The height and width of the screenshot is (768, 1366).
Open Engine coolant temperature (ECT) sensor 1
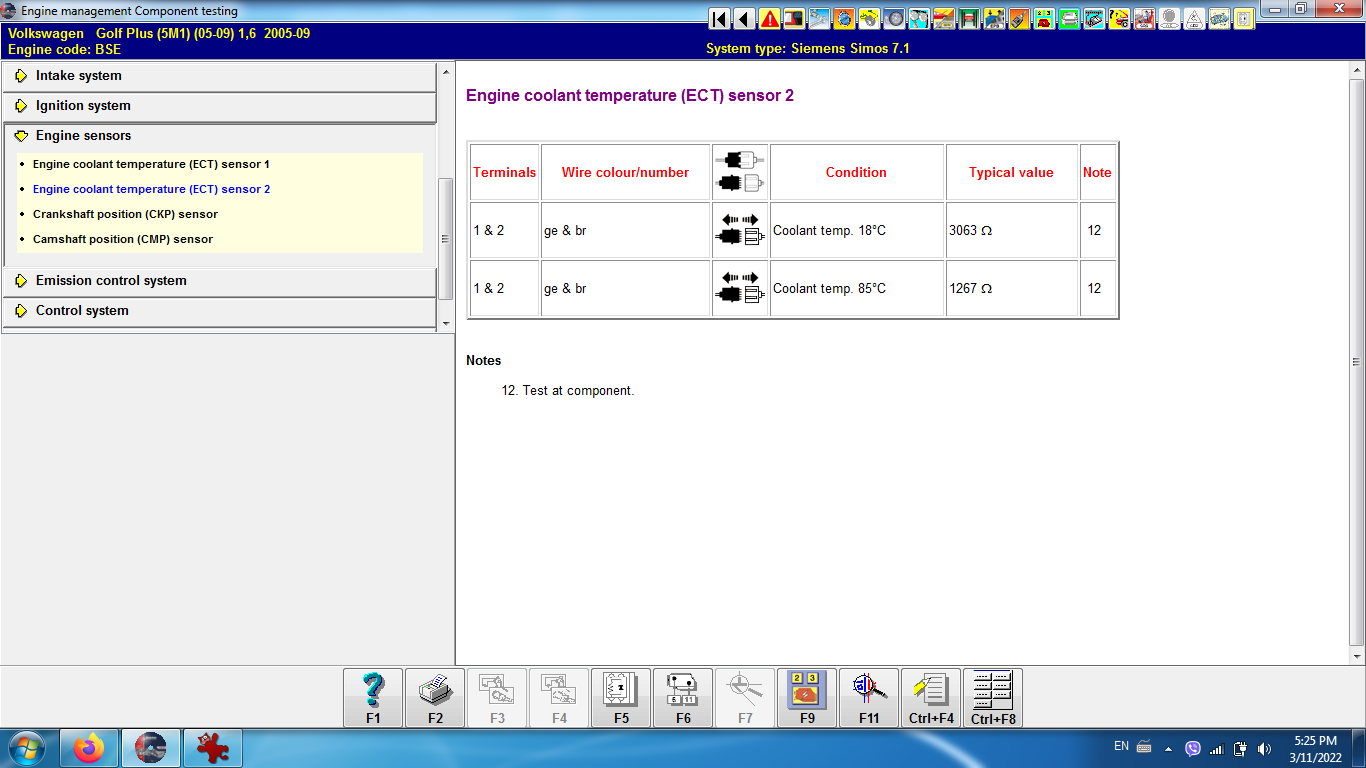151,164
